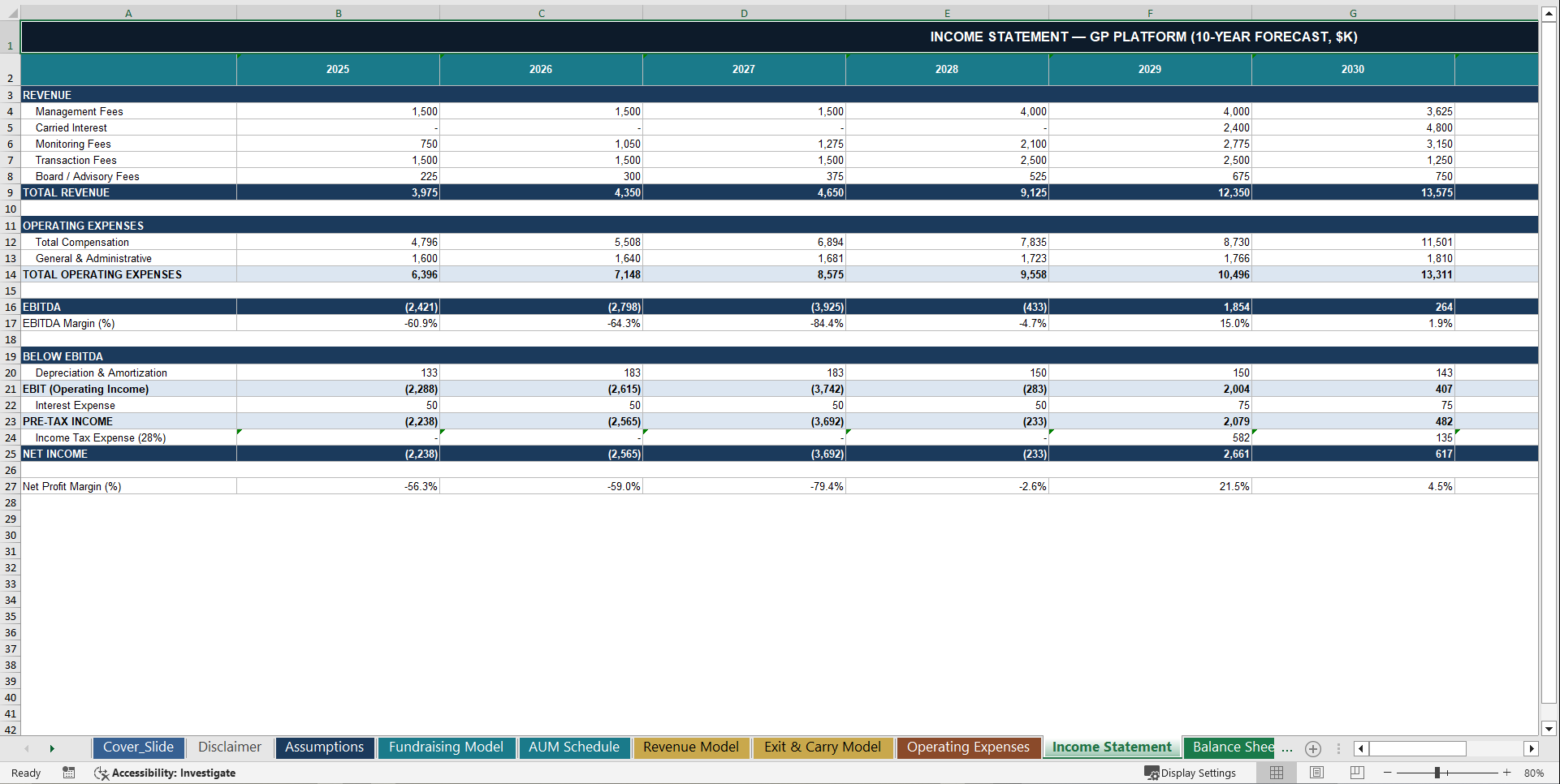Open the Cover_Slide sheet
Viewport: 1560px width, 784px height.
point(138,747)
